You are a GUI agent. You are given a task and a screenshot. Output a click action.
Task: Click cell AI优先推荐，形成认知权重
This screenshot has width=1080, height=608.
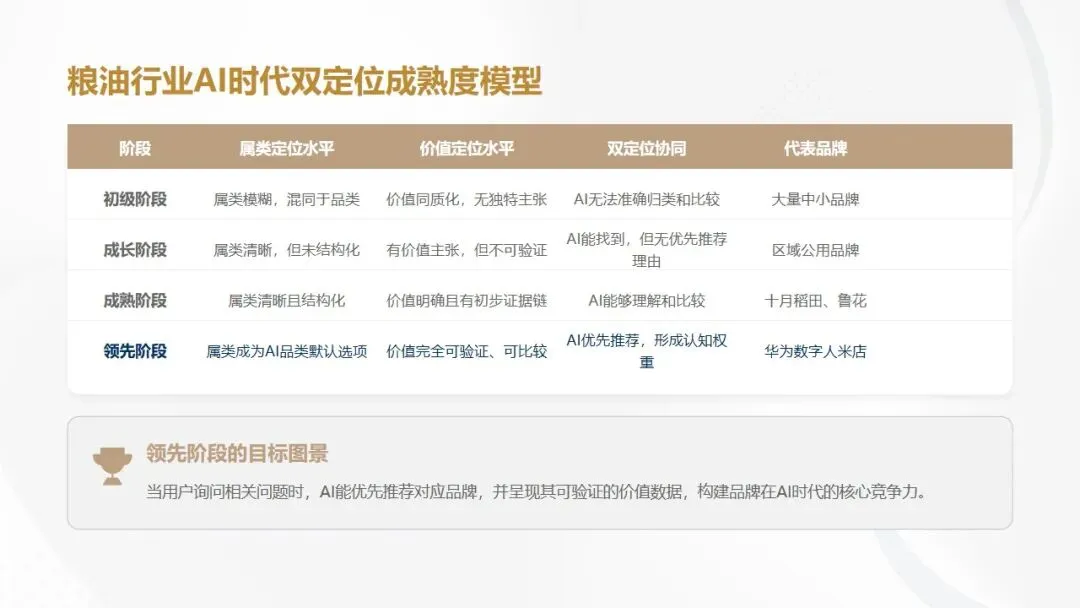[647, 351]
